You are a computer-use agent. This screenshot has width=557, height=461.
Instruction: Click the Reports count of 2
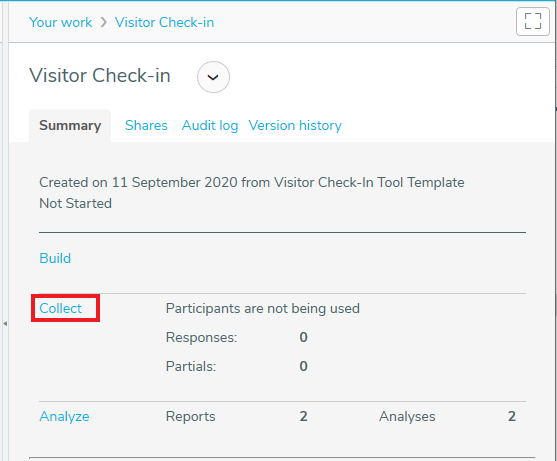(x=303, y=416)
